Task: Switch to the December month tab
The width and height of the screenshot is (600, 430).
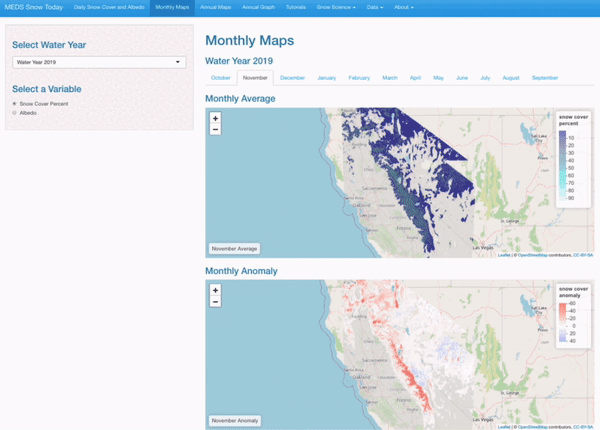Action: (292, 77)
